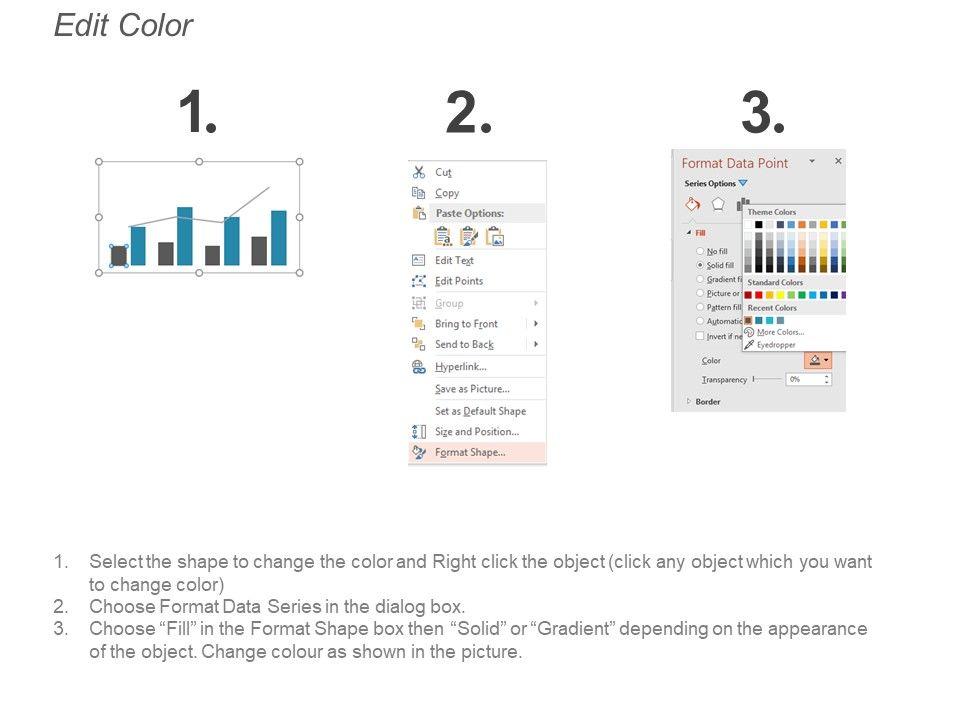The width and height of the screenshot is (960, 720).
Task: Choose Format Shape from context menu
Action: pyautogui.click(x=470, y=453)
